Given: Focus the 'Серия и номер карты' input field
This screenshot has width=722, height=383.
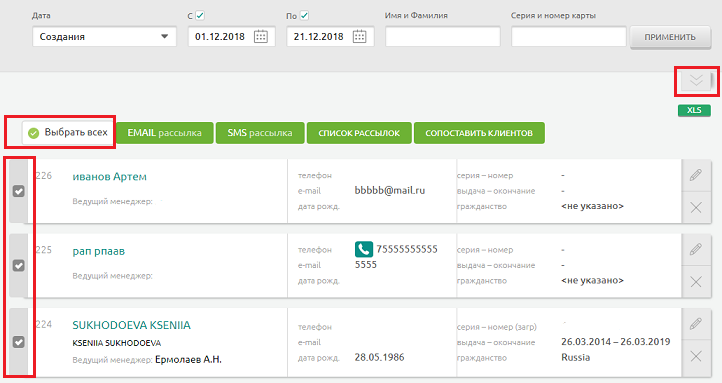Looking at the screenshot, I should coord(569,37).
